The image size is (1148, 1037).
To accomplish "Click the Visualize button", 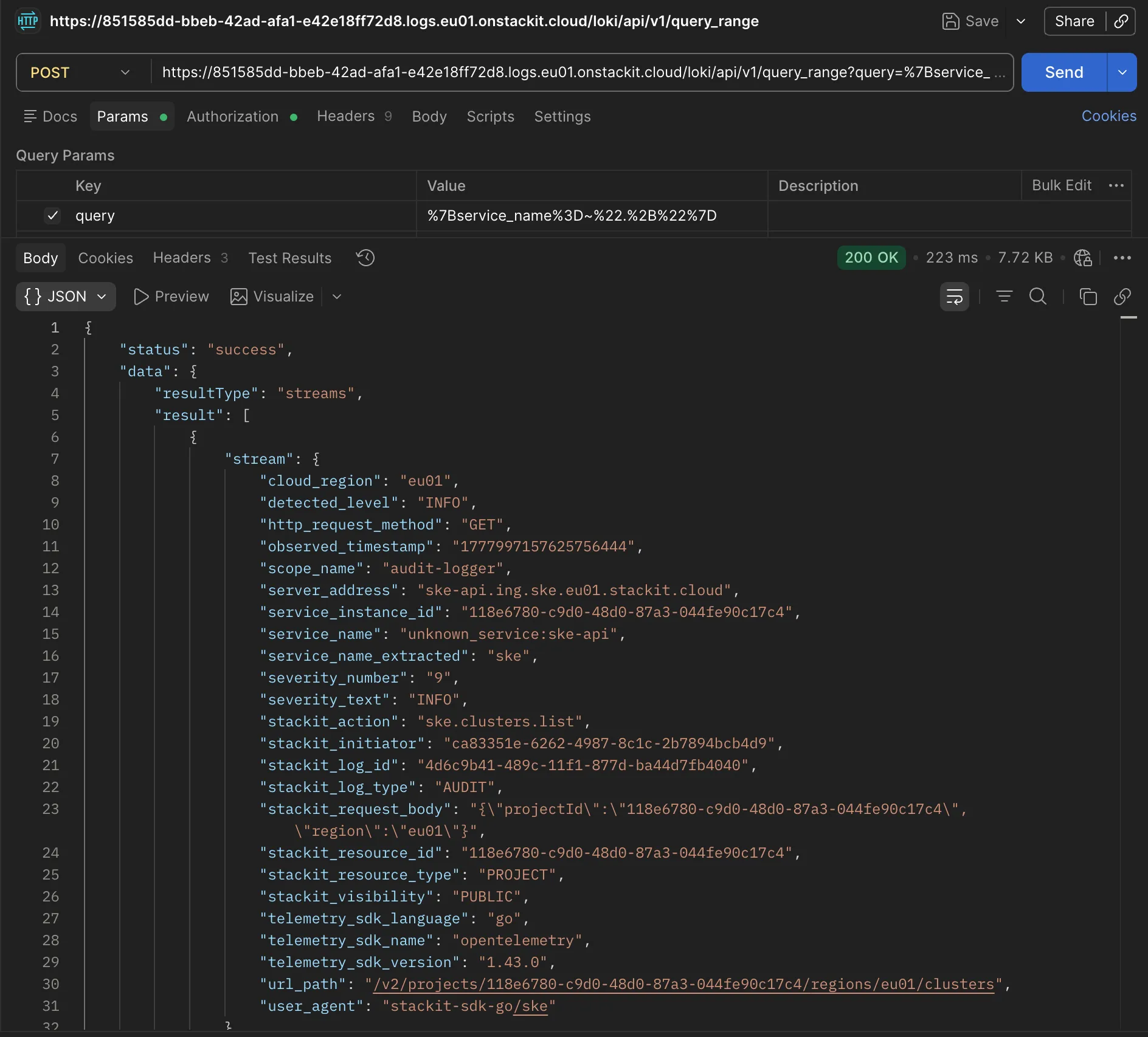I will (272, 296).
